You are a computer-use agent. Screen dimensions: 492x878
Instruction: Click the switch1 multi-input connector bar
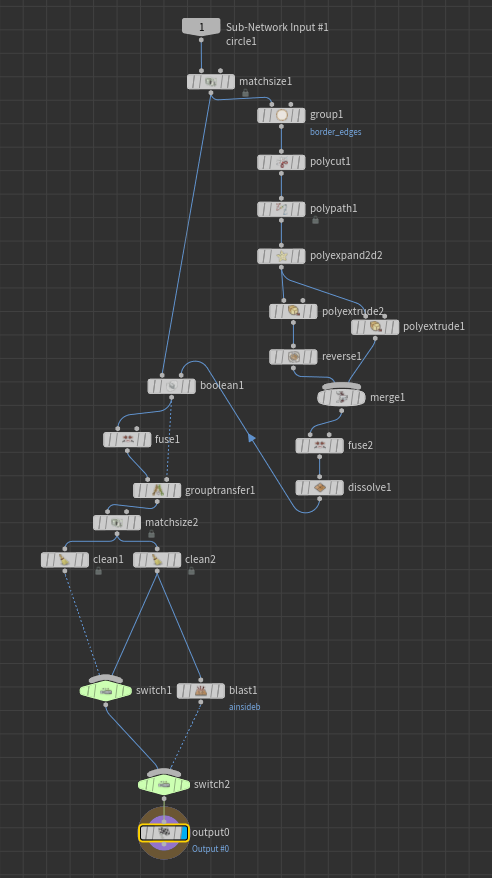click(106, 679)
